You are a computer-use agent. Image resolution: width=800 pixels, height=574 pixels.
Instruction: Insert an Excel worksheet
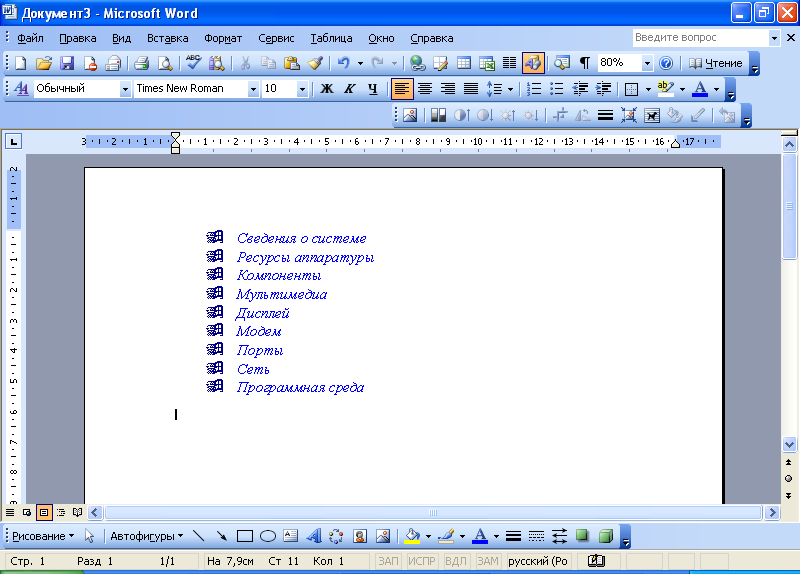487,63
